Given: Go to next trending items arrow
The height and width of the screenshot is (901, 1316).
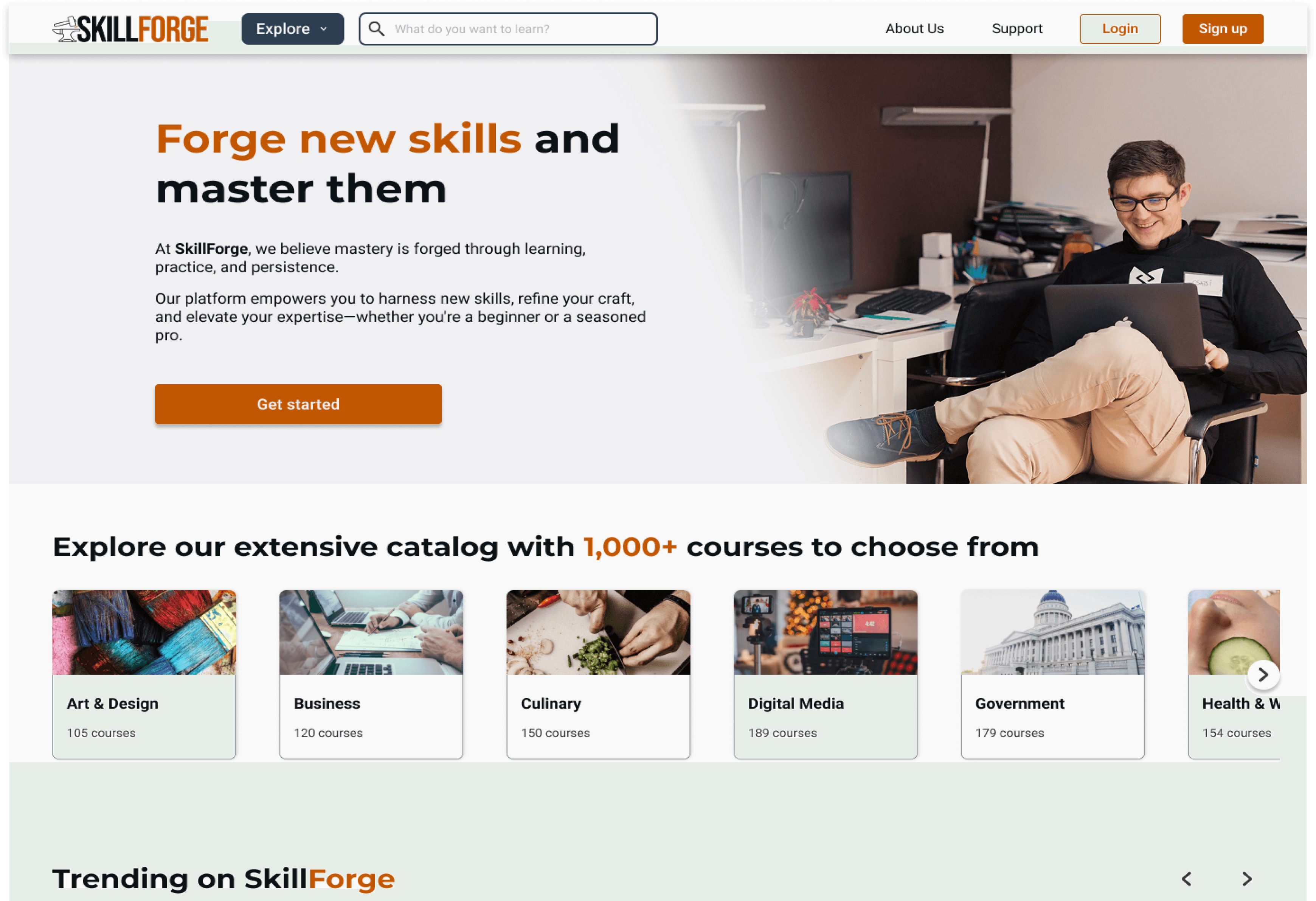Looking at the screenshot, I should tap(1247, 878).
